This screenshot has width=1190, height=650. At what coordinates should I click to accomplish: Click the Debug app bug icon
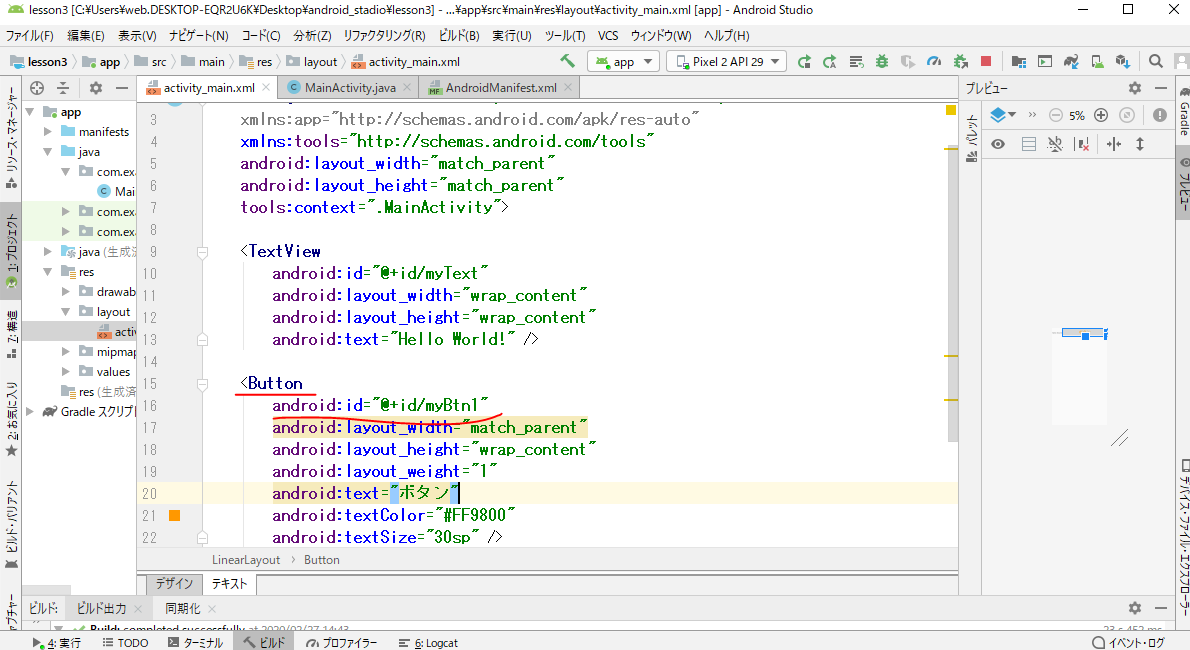[882, 61]
